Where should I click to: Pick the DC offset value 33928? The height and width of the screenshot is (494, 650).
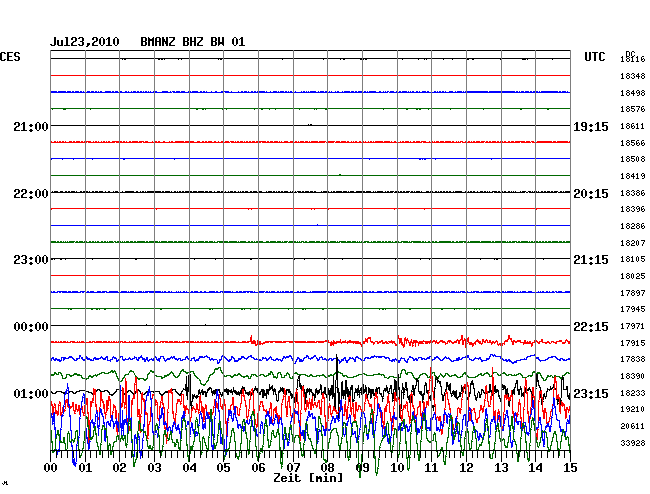click(x=633, y=443)
